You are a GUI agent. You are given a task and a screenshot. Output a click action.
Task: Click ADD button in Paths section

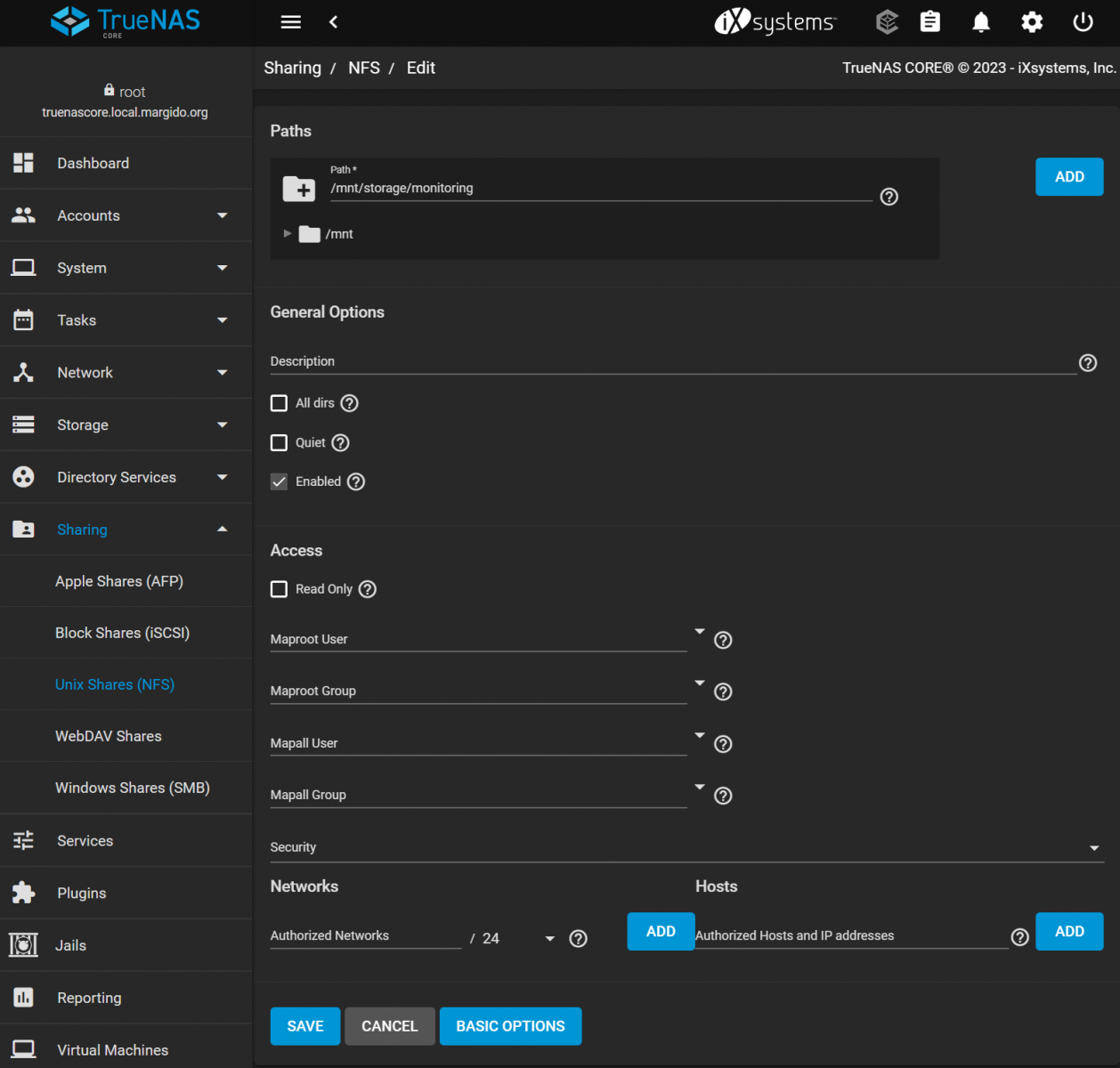pos(1069,177)
